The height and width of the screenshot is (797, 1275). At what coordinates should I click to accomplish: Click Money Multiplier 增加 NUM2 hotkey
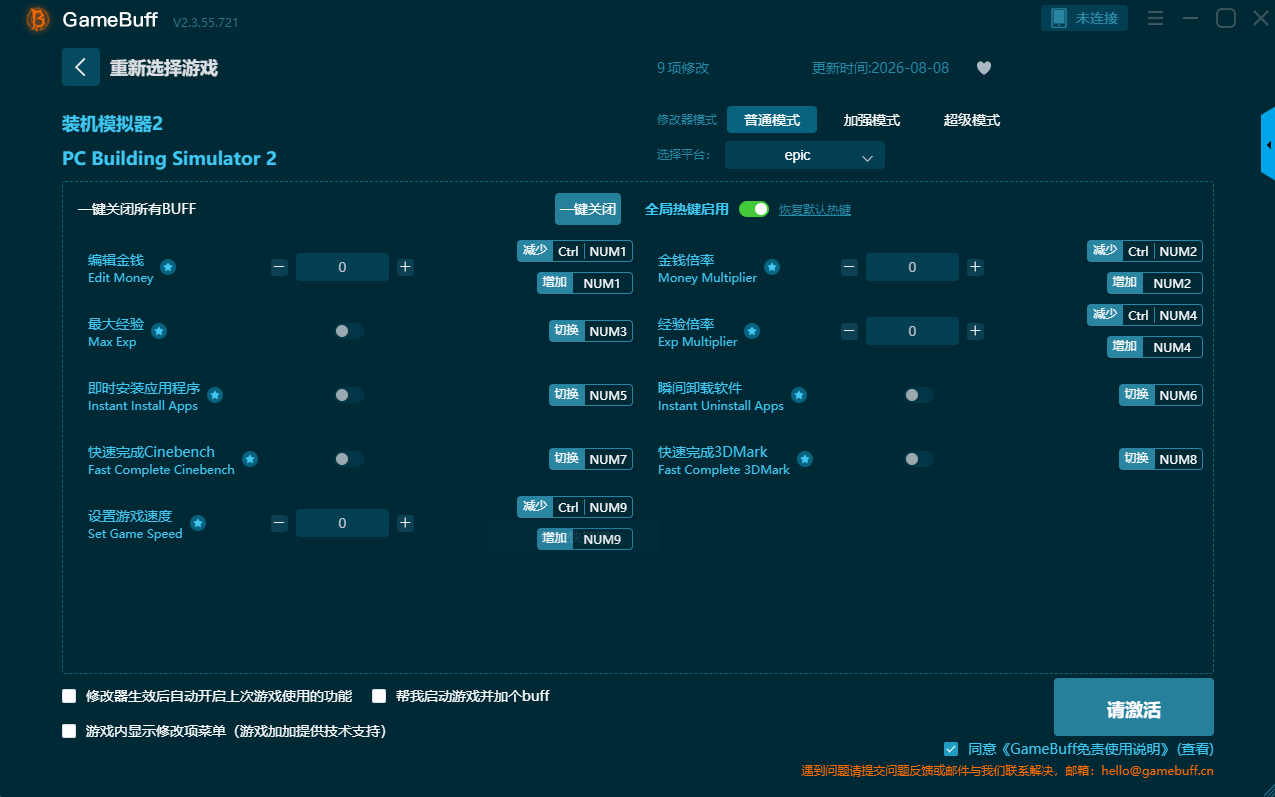1155,283
